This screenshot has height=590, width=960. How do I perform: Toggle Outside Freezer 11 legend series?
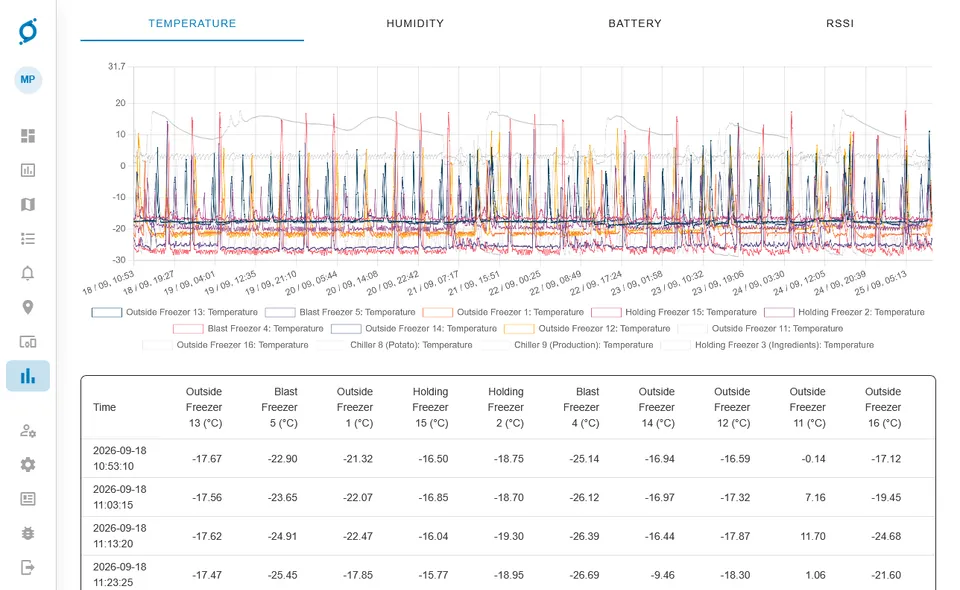[760, 329]
